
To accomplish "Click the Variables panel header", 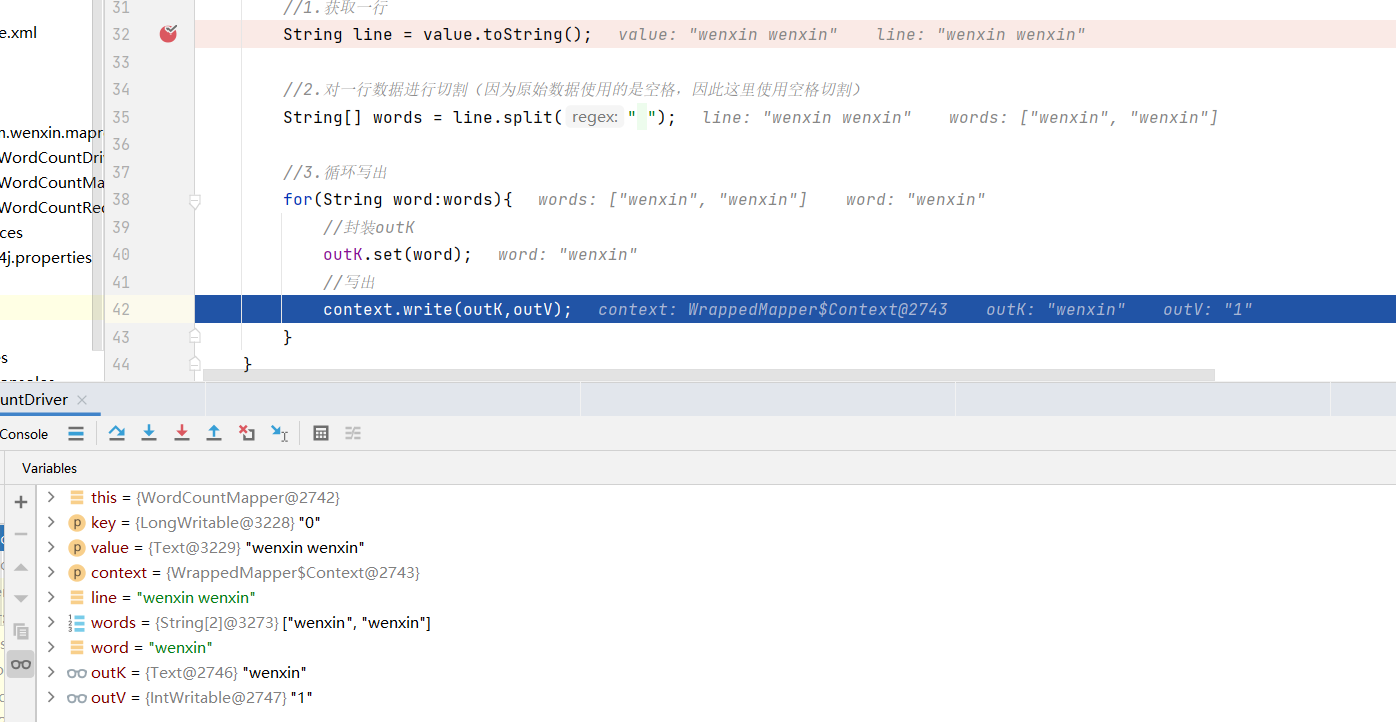I will tap(49, 468).
